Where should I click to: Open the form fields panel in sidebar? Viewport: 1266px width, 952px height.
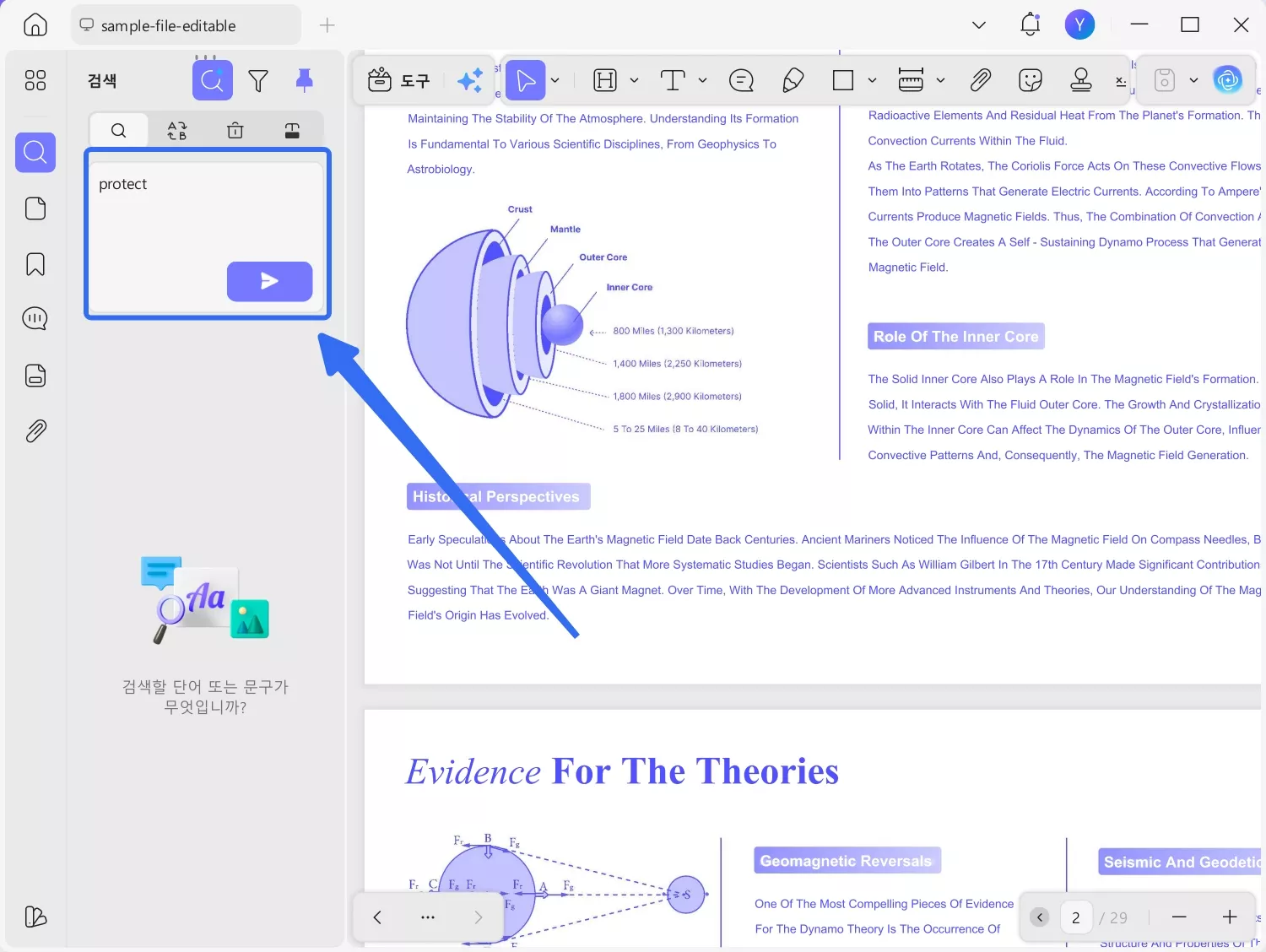click(35, 376)
